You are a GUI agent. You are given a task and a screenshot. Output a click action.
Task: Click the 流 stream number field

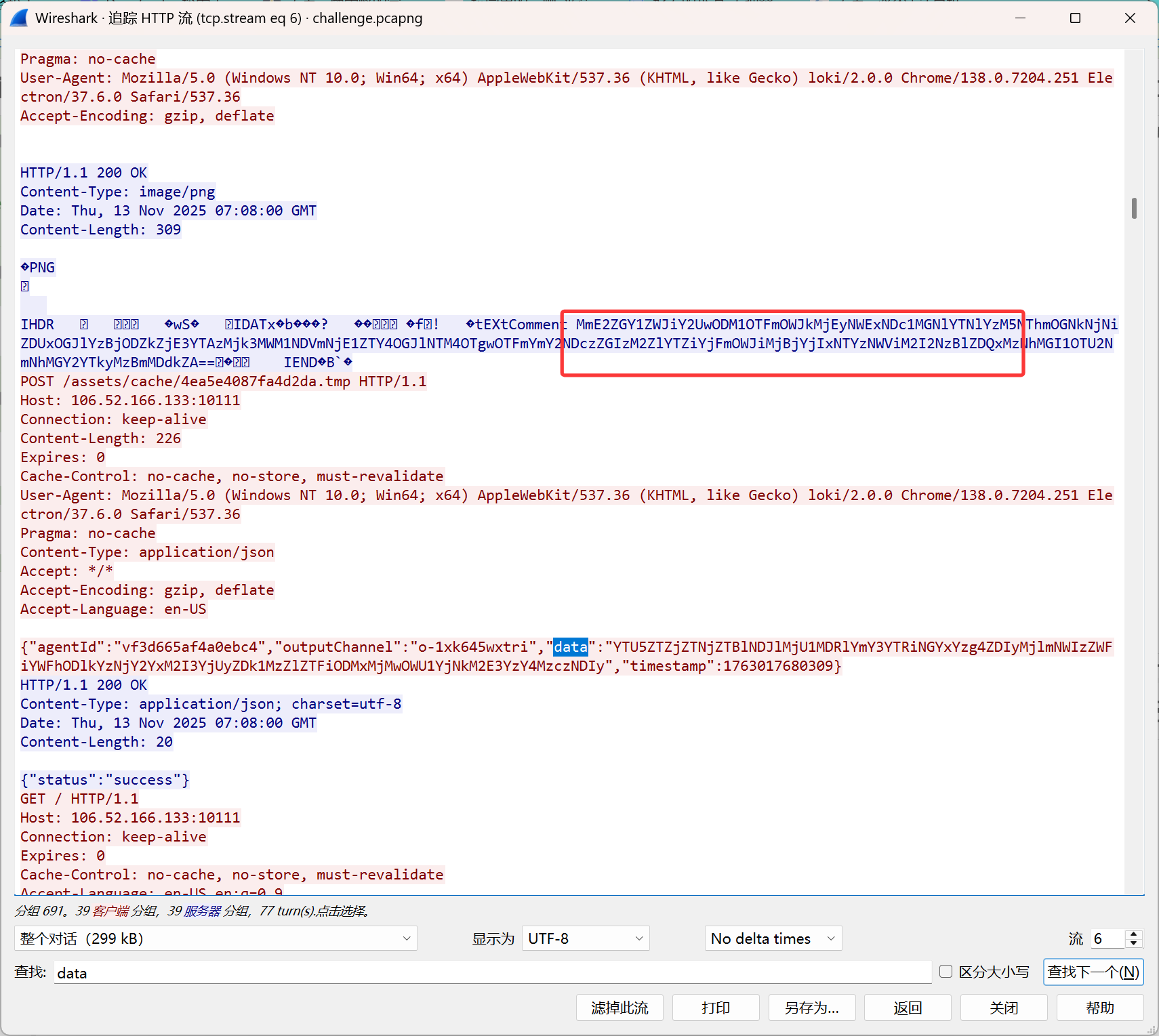pyautogui.click(x=1108, y=938)
